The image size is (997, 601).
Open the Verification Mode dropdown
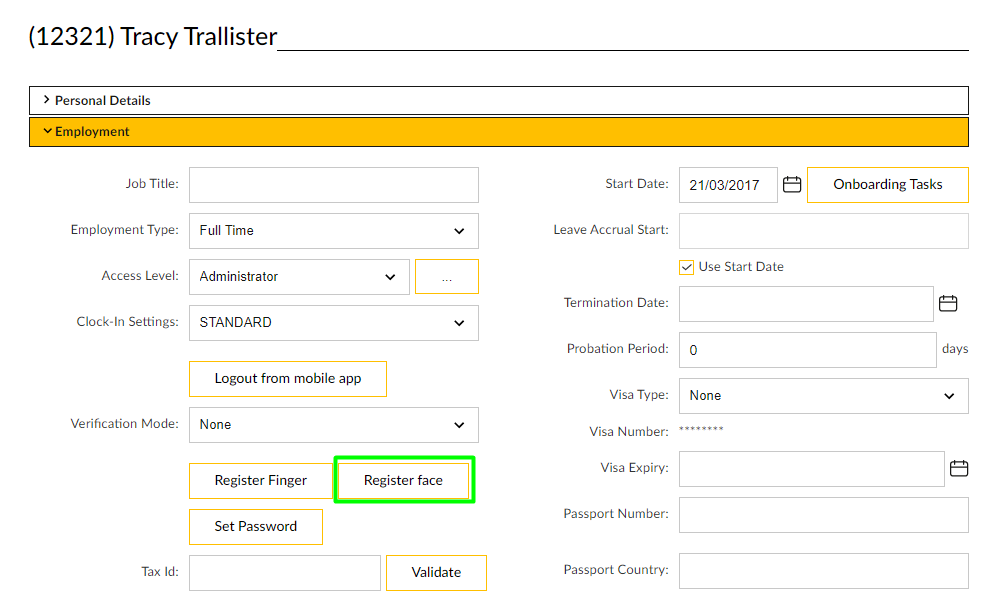pyautogui.click(x=334, y=425)
